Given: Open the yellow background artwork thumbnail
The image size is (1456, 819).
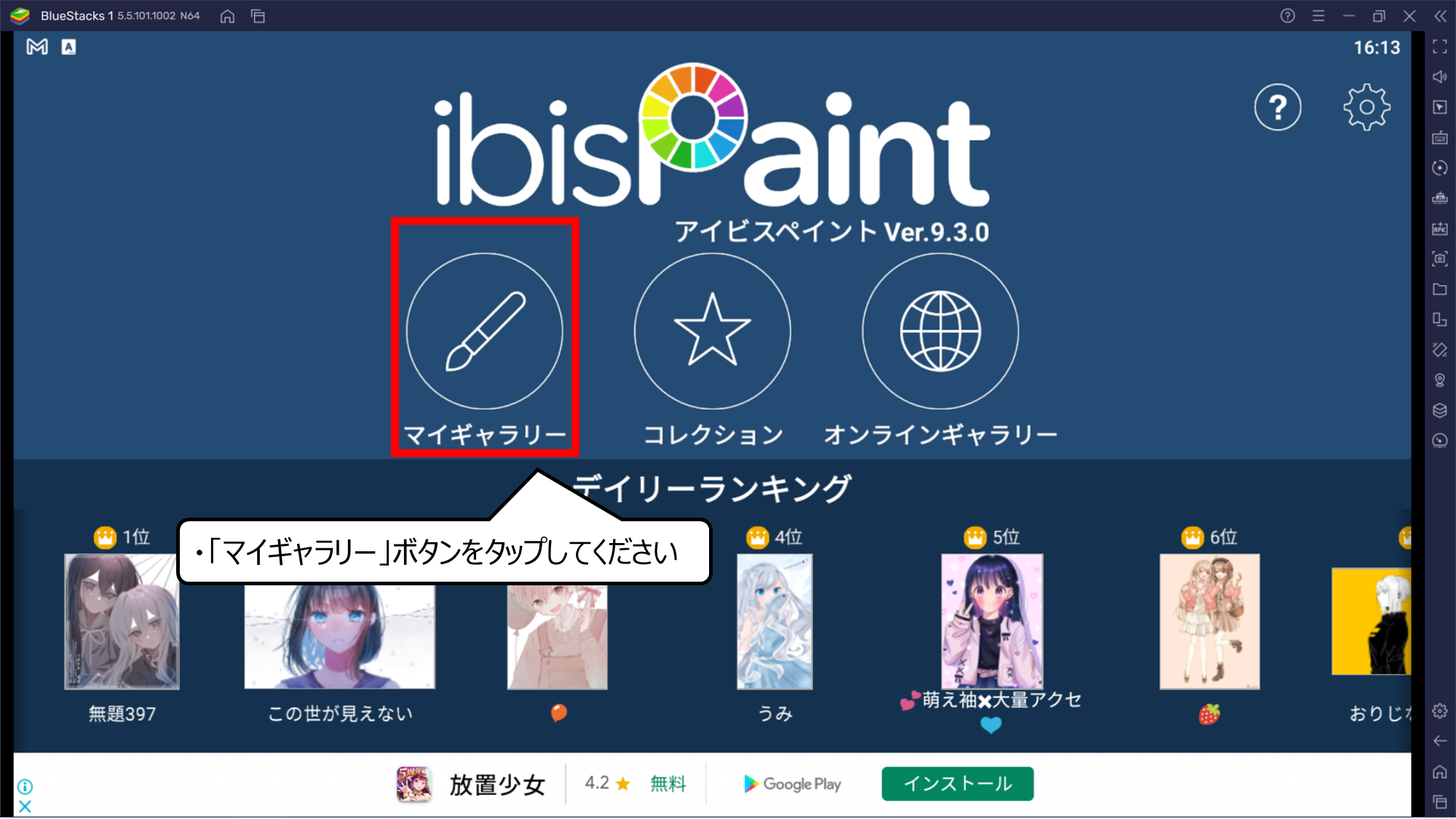Looking at the screenshot, I should 1371,621.
